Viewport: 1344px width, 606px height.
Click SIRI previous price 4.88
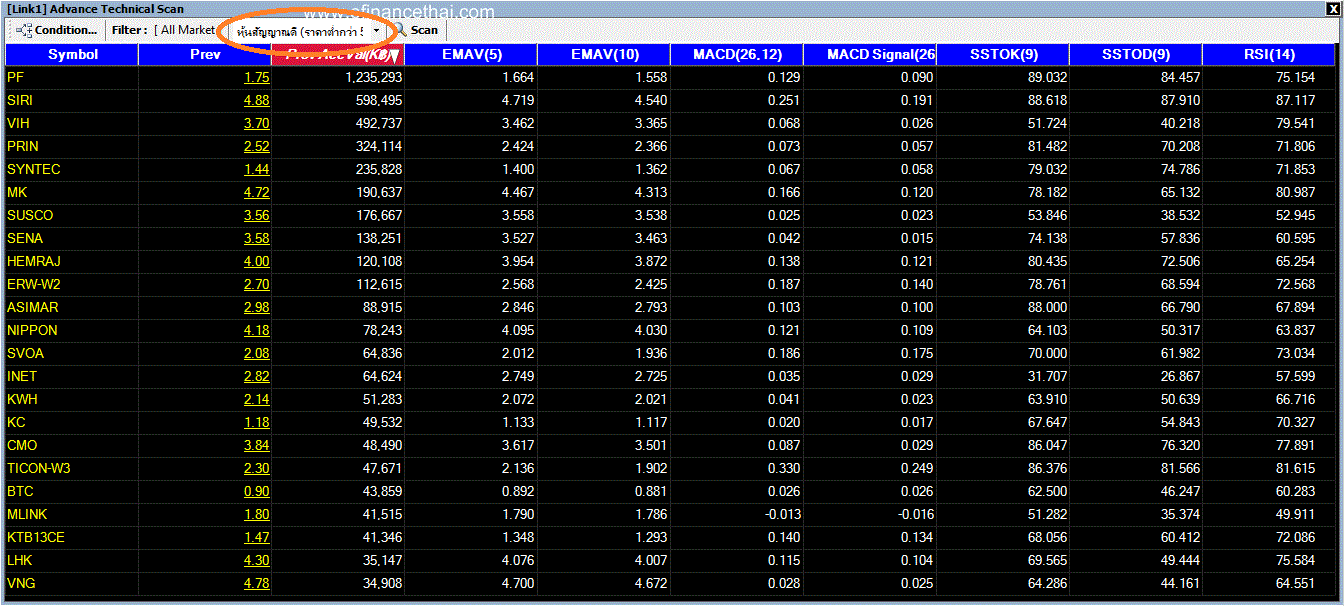click(256, 100)
